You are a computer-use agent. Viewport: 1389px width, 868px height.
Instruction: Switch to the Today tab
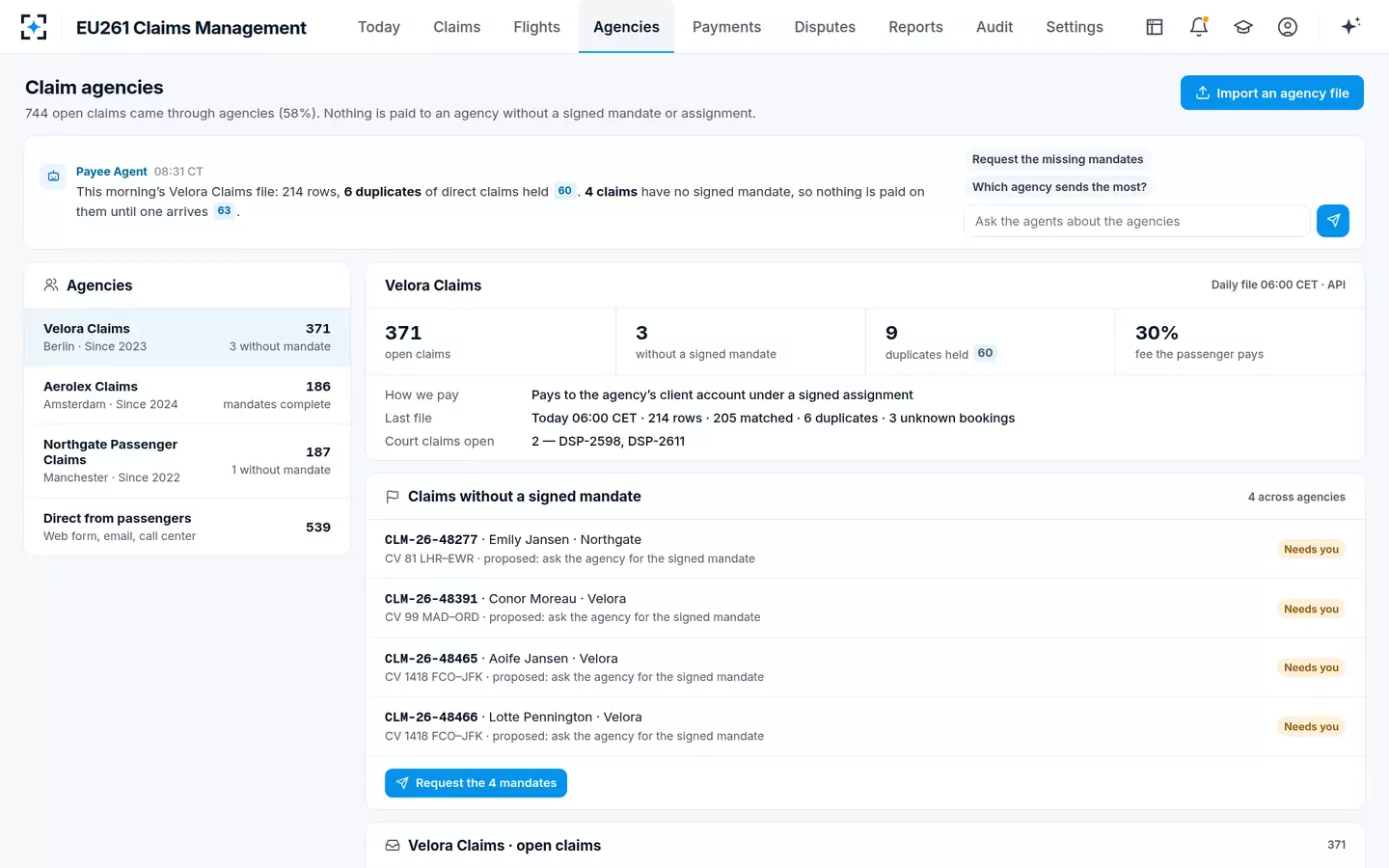point(379,27)
